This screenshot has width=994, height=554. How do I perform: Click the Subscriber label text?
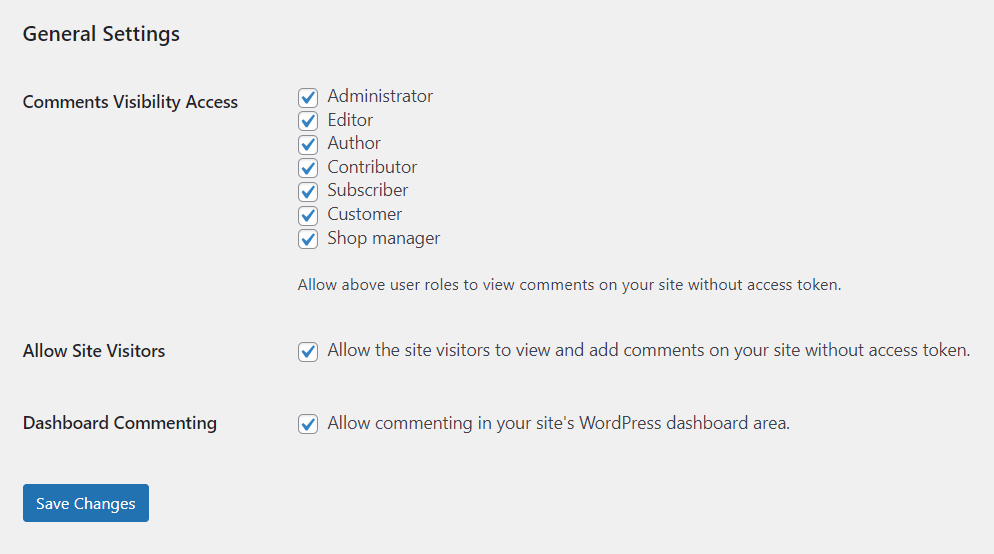click(368, 190)
